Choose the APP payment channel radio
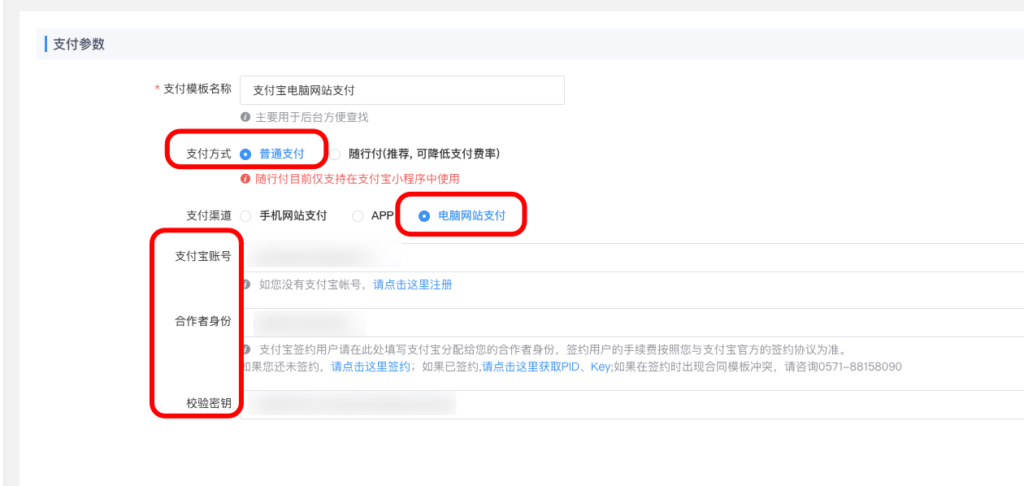This screenshot has width=1024, height=486. (x=357, y=216)
